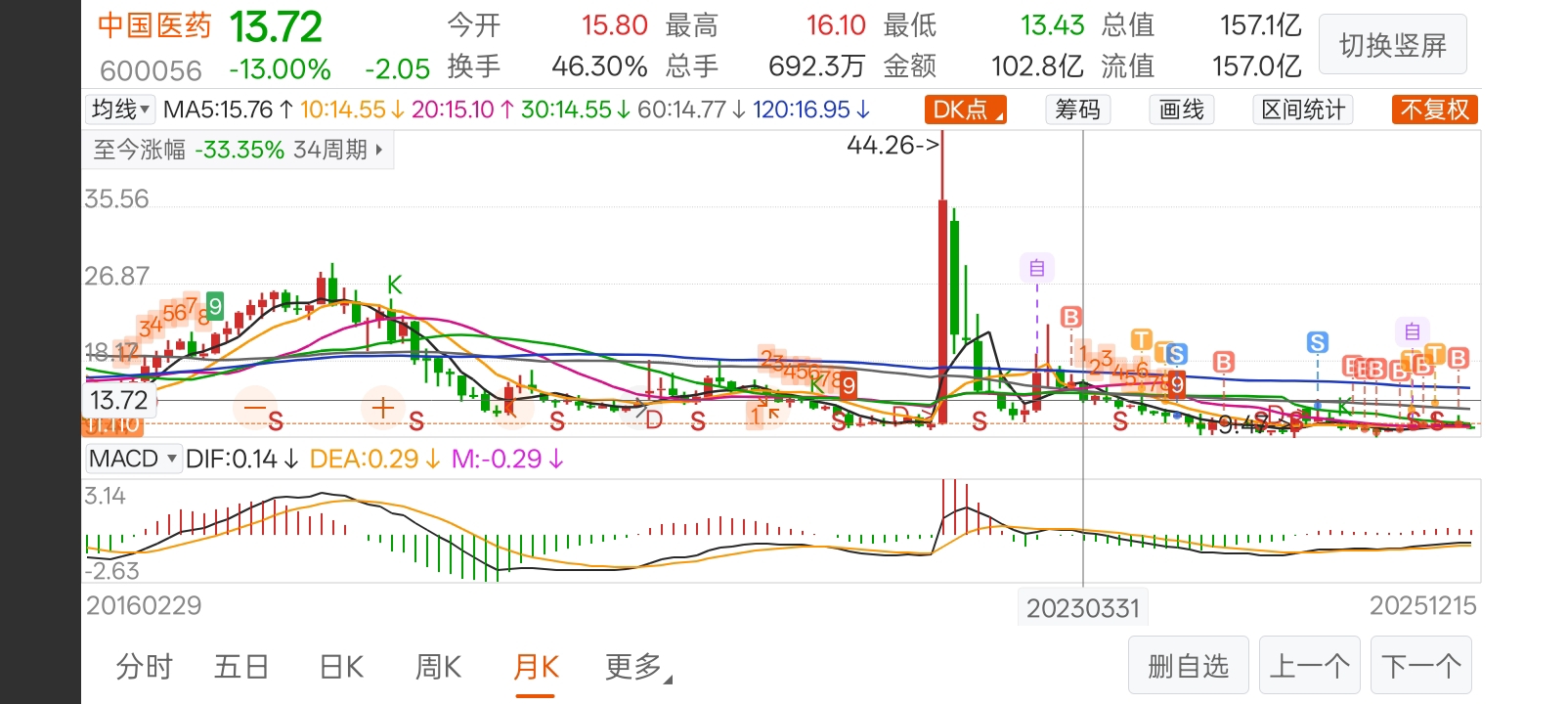Tap the 44.26 high price arrow label
The height and width of the screenshot is (704, 1568).
tap(893, 145)
